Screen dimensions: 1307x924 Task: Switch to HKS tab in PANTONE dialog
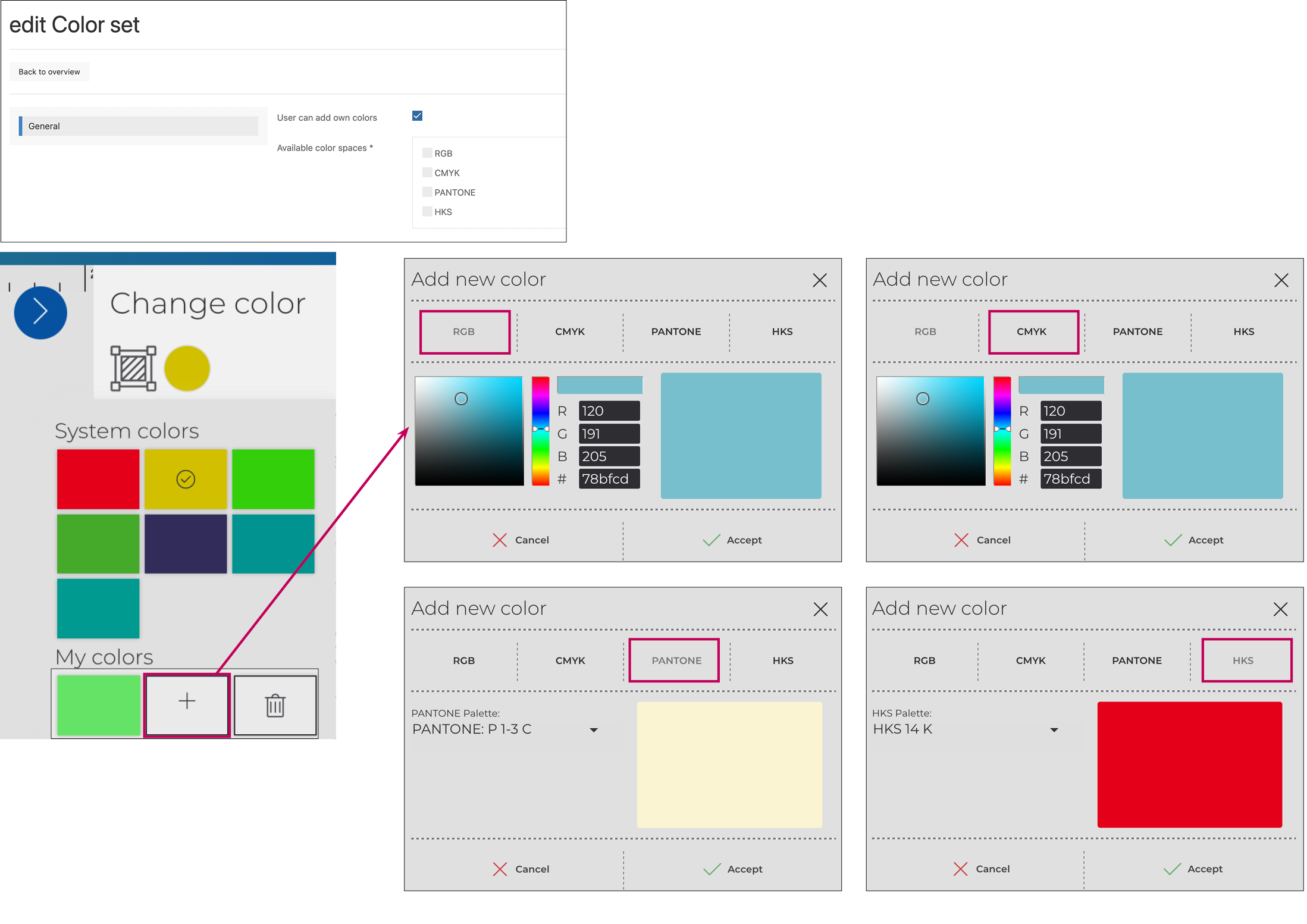[x=783, y=660]
